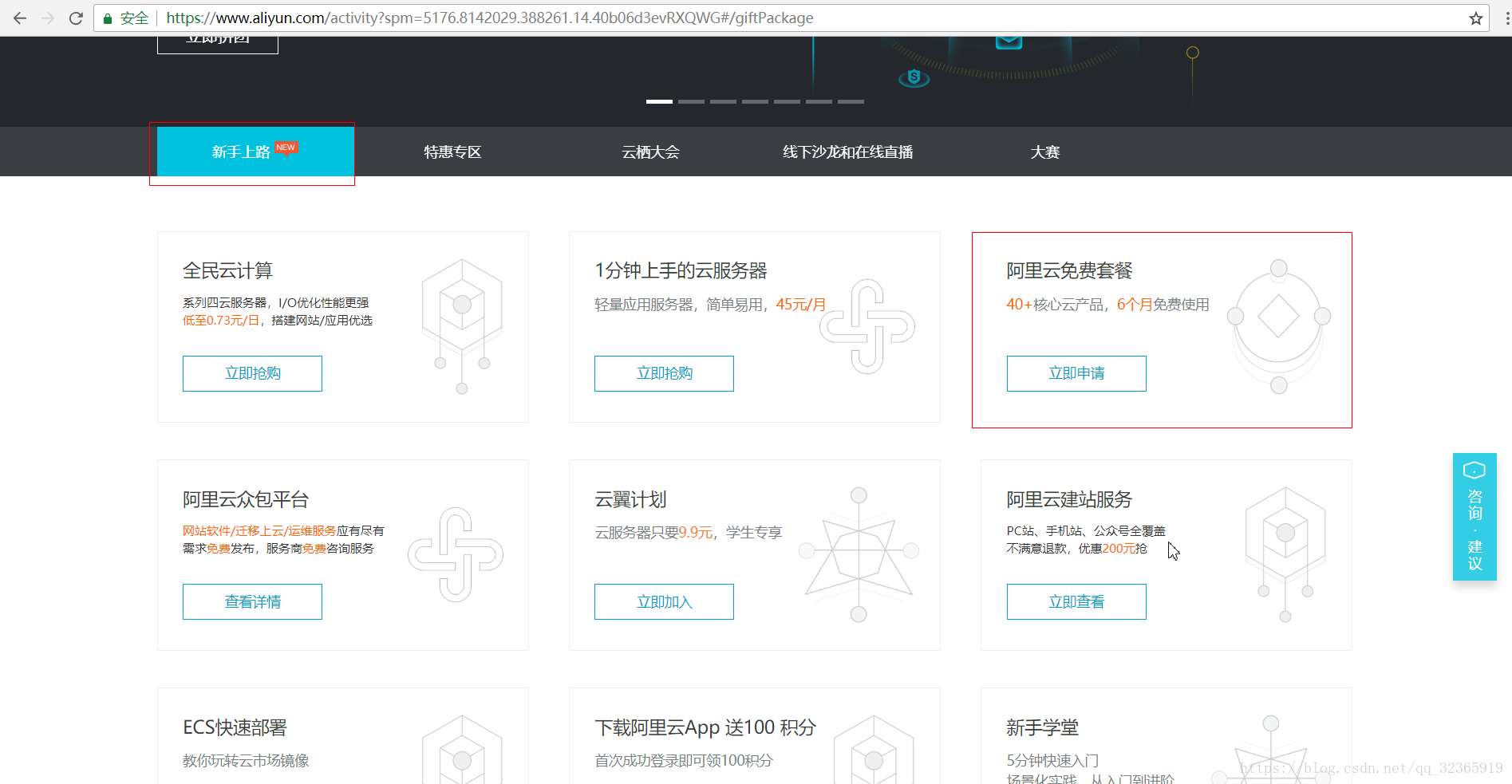Select the 线下沙龙和在线直播 tab

(x=847, y=152)
